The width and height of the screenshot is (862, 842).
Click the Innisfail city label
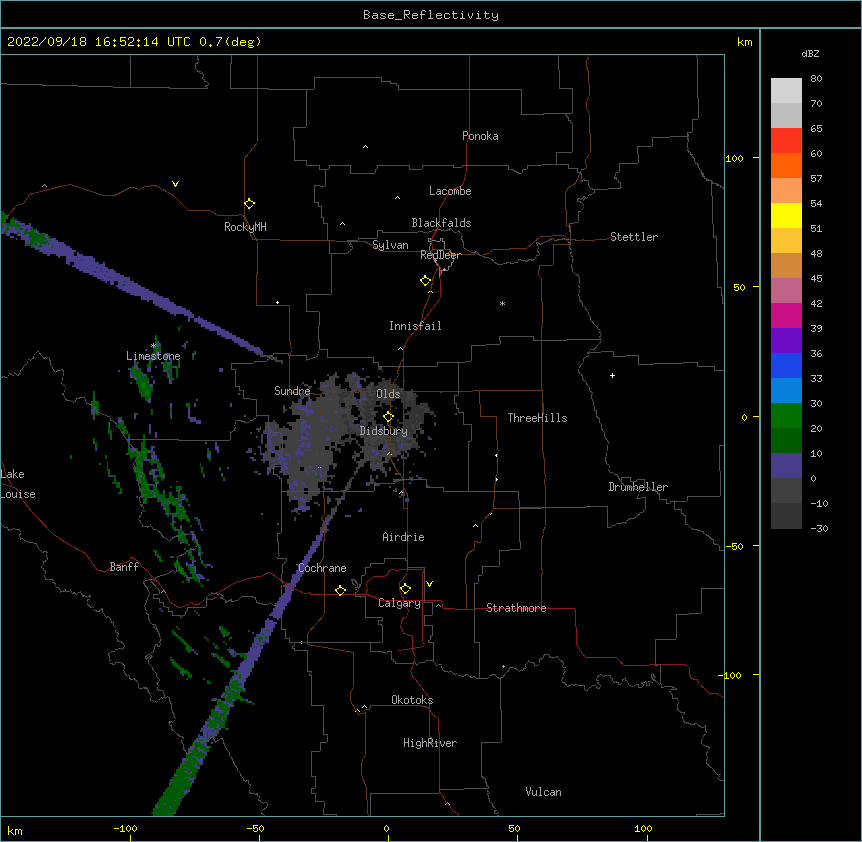point(415,326)
